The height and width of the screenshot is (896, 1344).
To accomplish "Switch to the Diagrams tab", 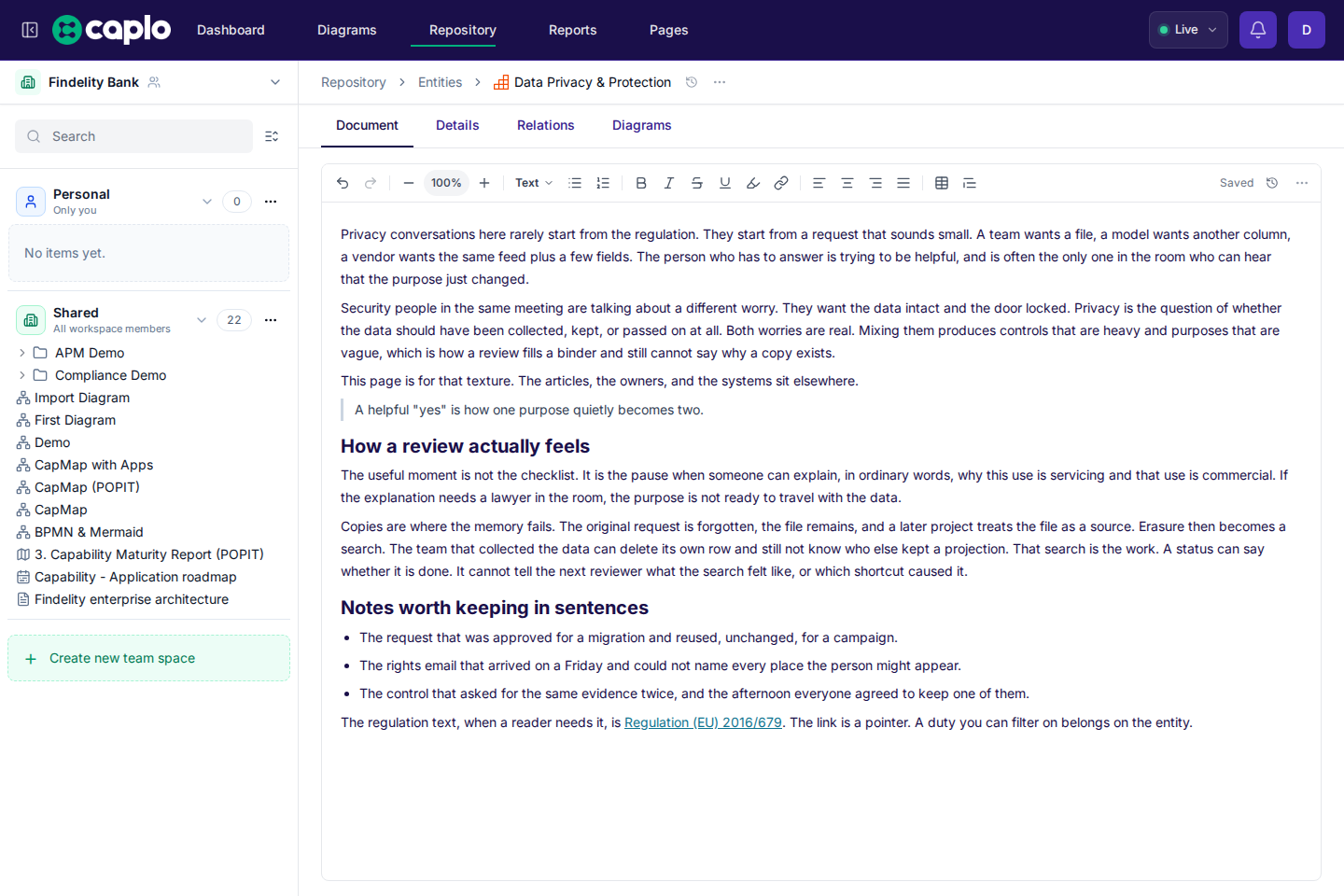I will 642,125.
